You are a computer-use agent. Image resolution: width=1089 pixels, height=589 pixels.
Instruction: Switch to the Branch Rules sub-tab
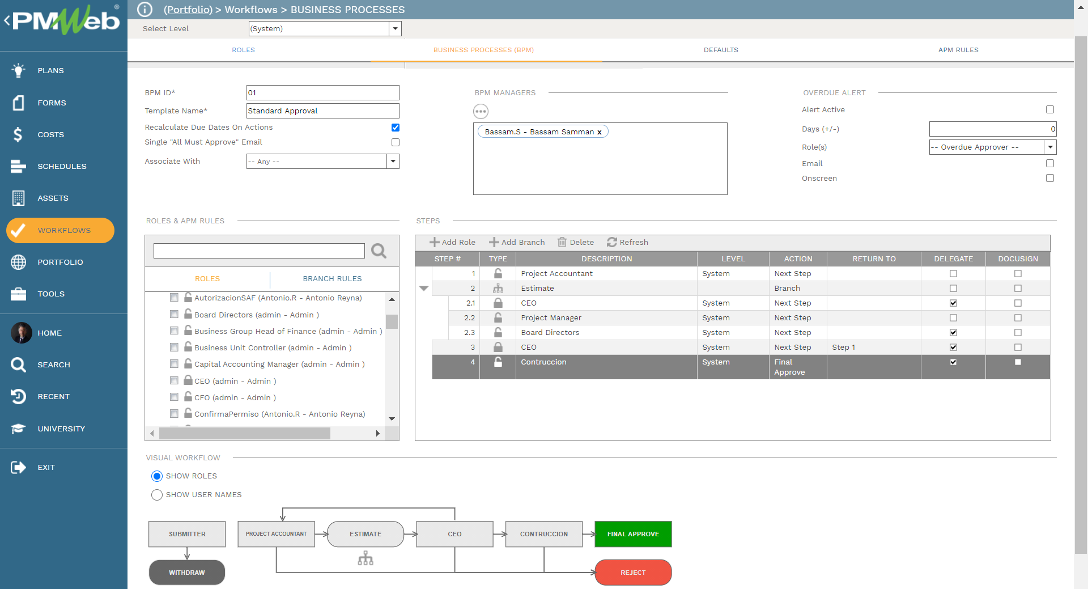(332, 279)
